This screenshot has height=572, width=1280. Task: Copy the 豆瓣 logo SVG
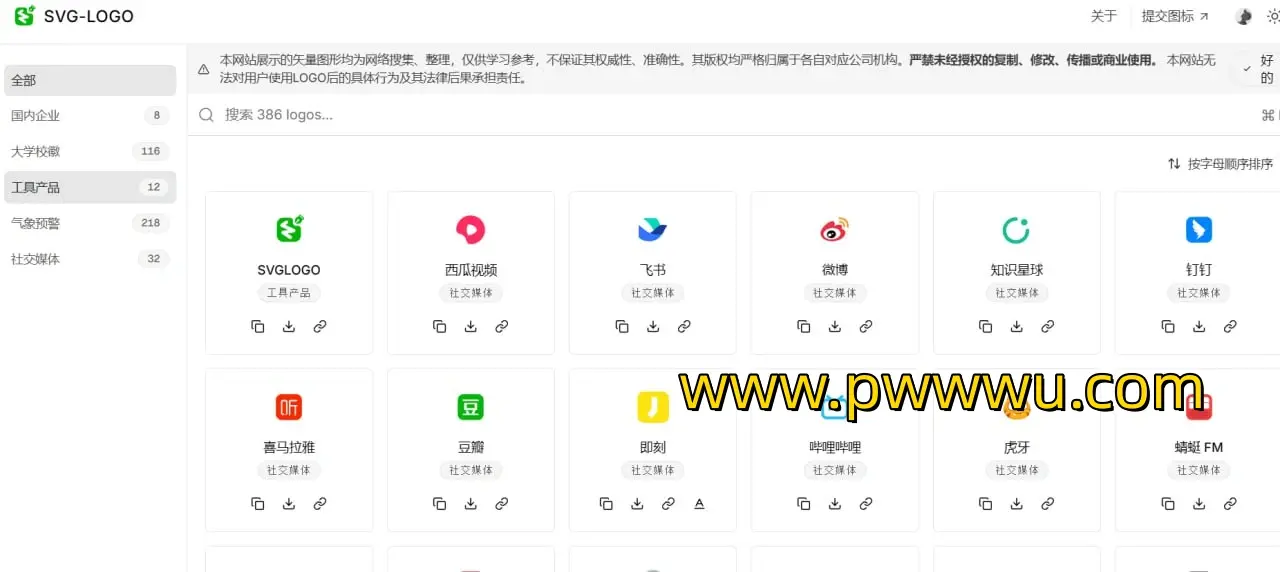point(440,504)
